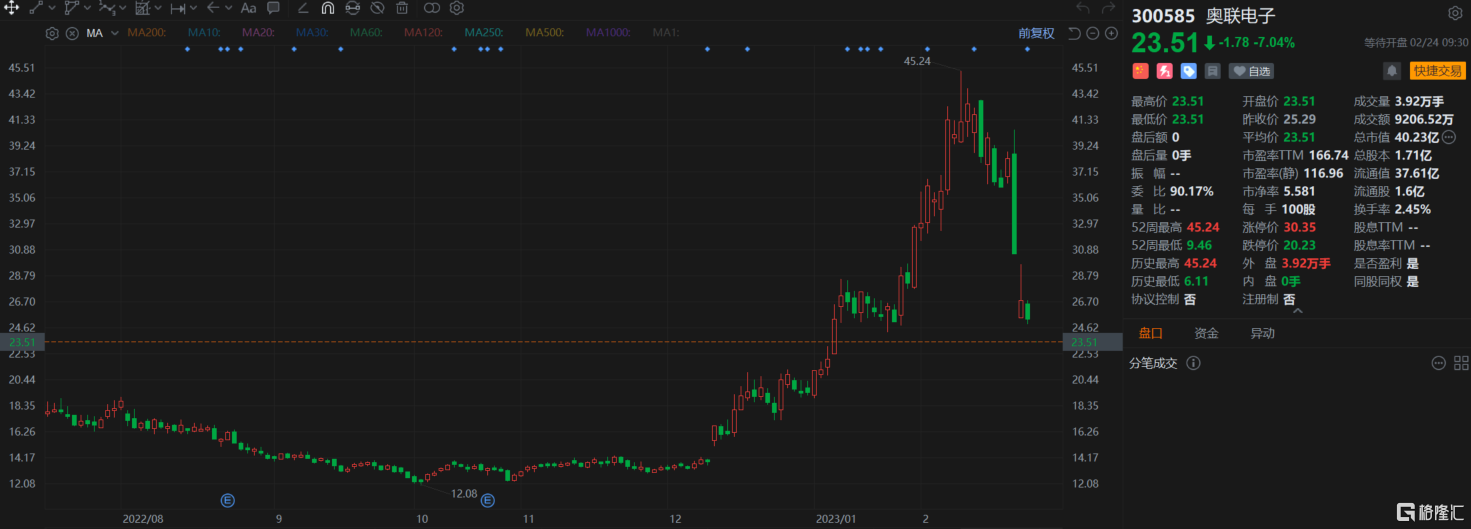Image resolution: width=1471 pixels, height=529 pixels.
Task: Click the MA20 legend label
Action: [258, 33]
